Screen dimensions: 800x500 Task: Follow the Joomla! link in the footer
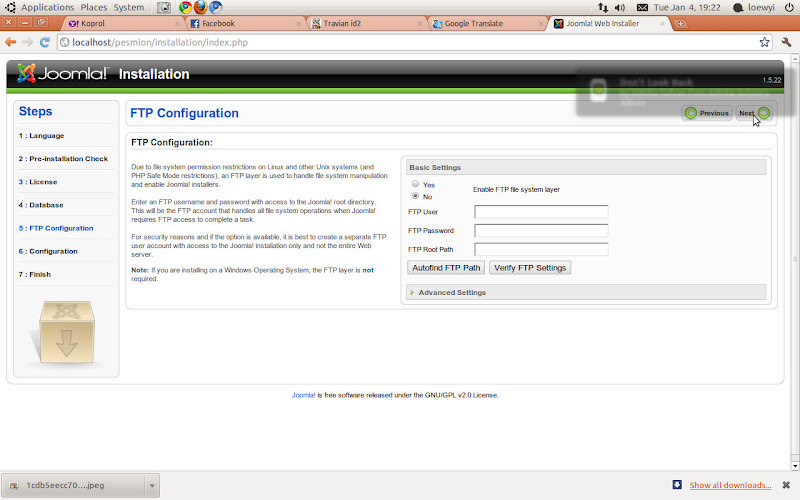click(303, 395)
